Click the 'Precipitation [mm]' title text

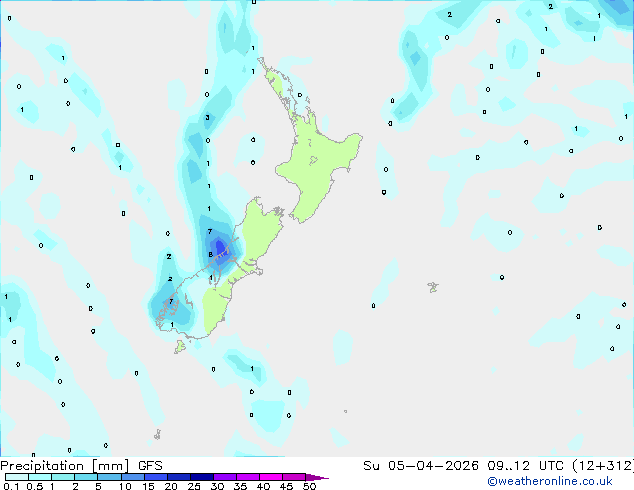65,466
